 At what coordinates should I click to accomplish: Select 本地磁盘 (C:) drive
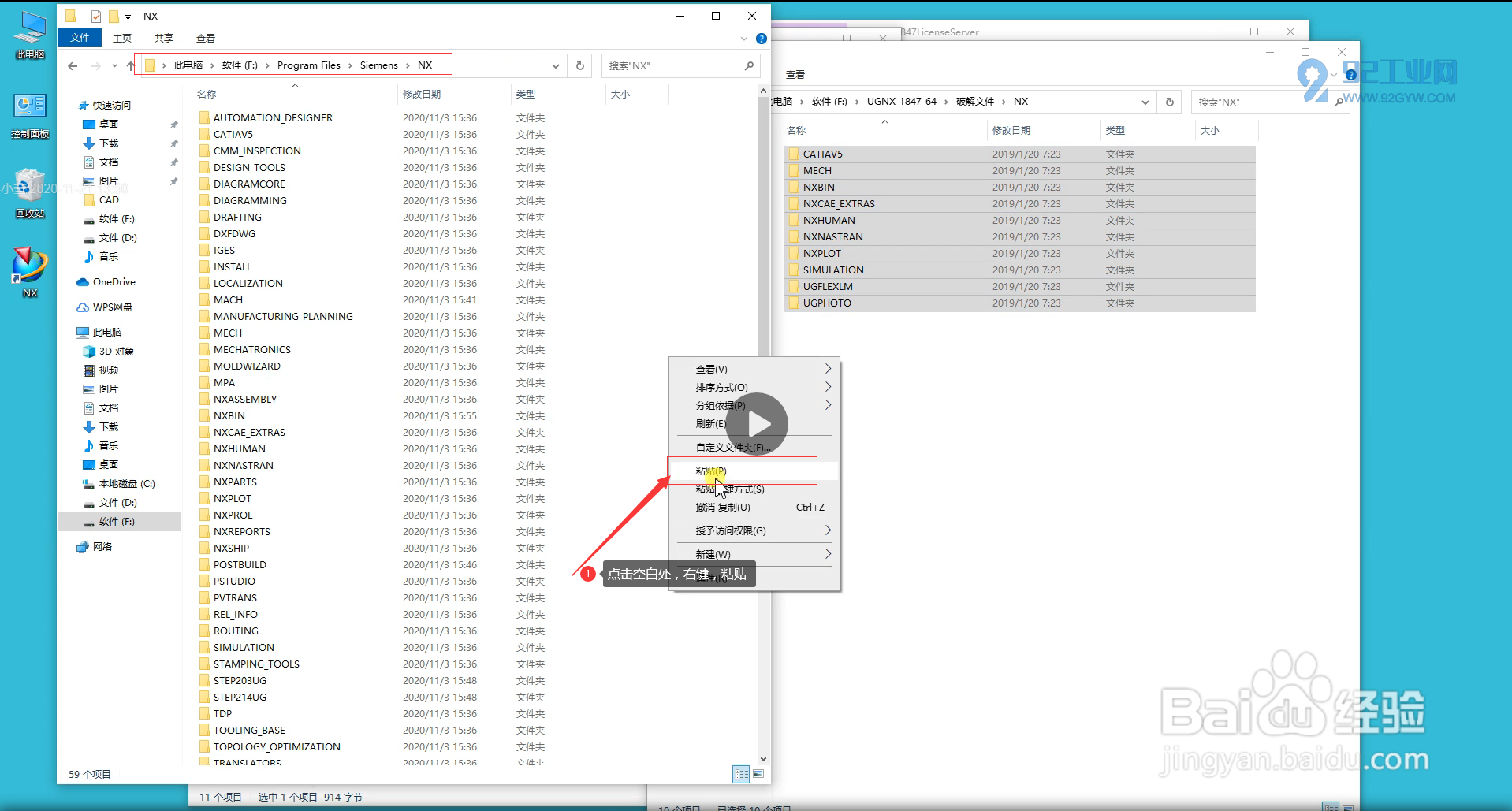[119, 483]
